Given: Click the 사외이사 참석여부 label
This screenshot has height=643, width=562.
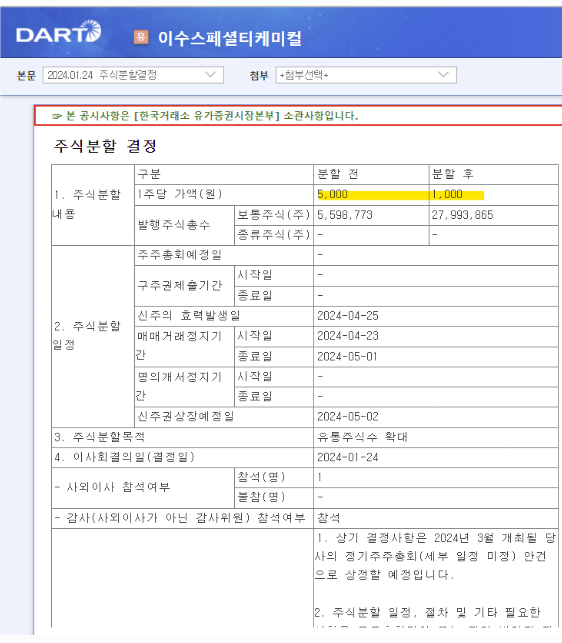Looking at the screenshot, I should [x=112, y=487].
